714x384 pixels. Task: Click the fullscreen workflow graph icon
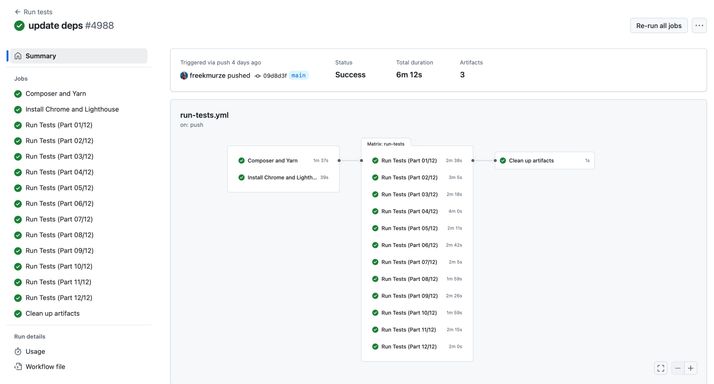(x=661, y=368)
